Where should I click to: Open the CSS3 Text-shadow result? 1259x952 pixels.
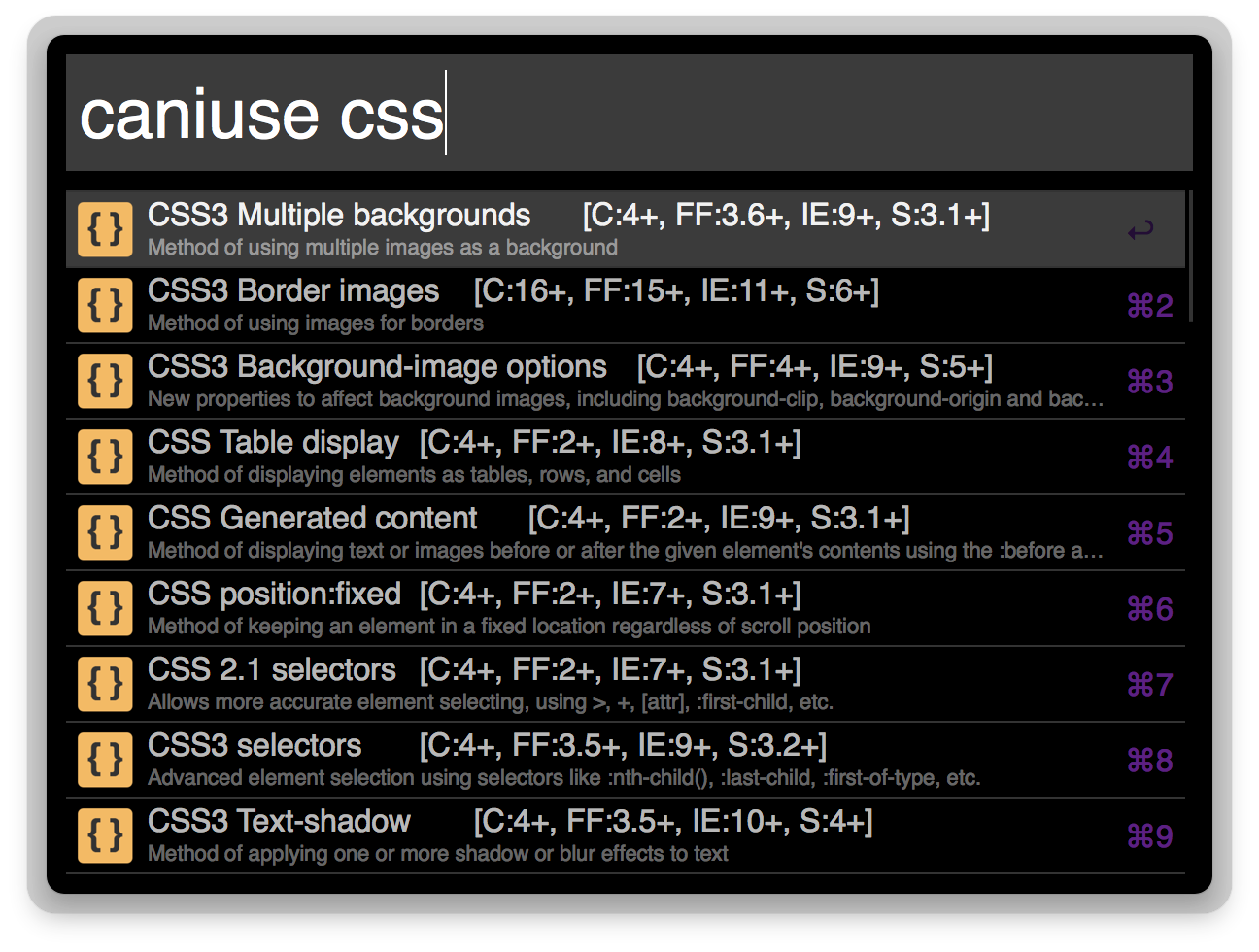tap(626, 835)
